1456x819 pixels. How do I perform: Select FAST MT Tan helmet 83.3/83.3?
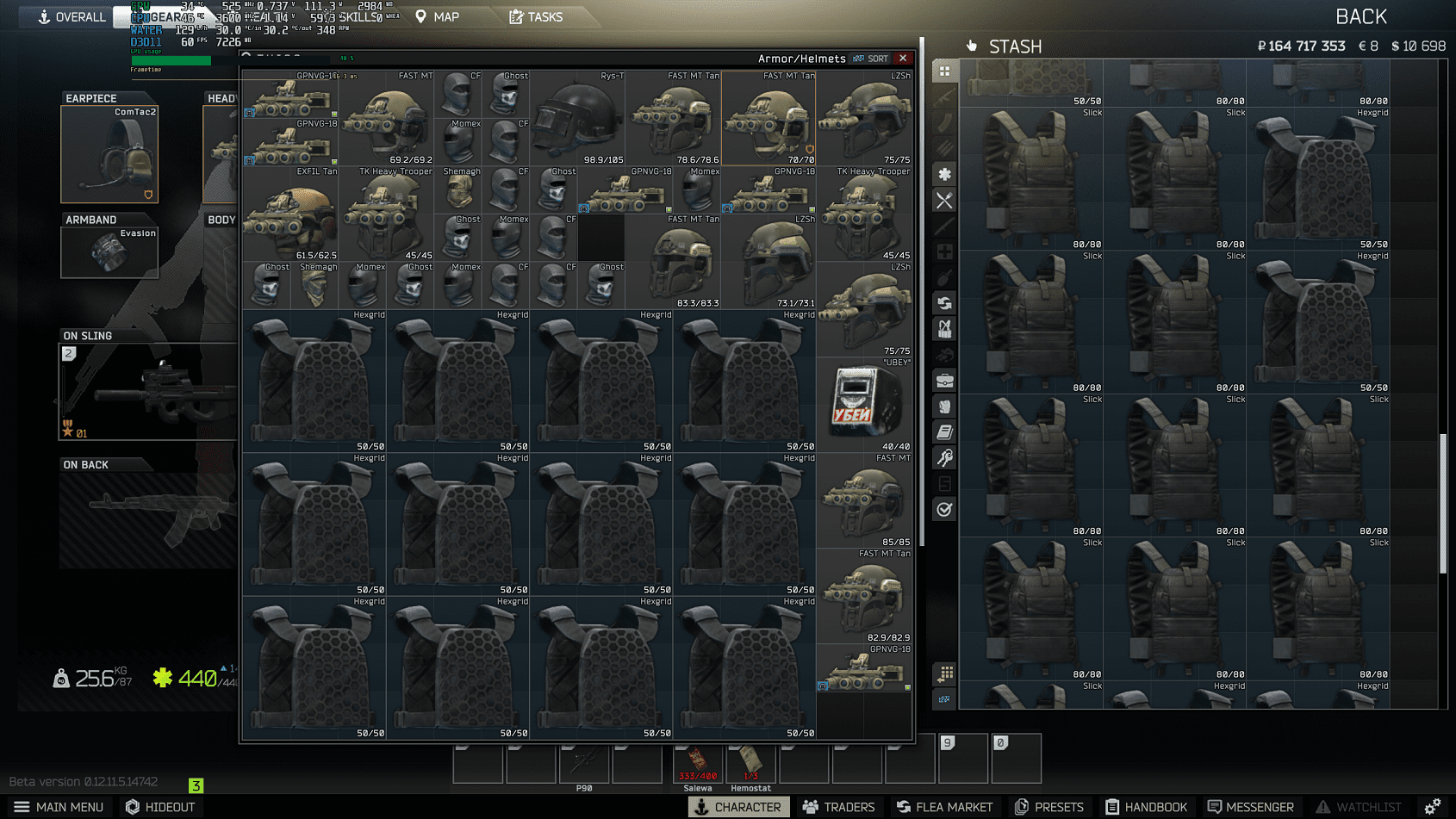pos(673,261)
